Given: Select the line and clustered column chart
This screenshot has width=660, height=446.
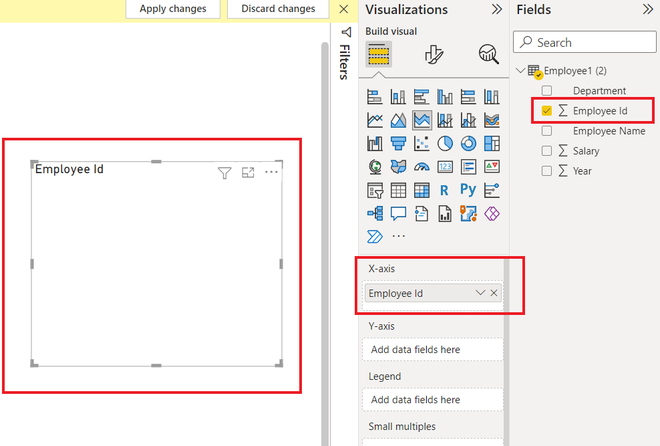Looking at the screenshot, I should 468,120.
